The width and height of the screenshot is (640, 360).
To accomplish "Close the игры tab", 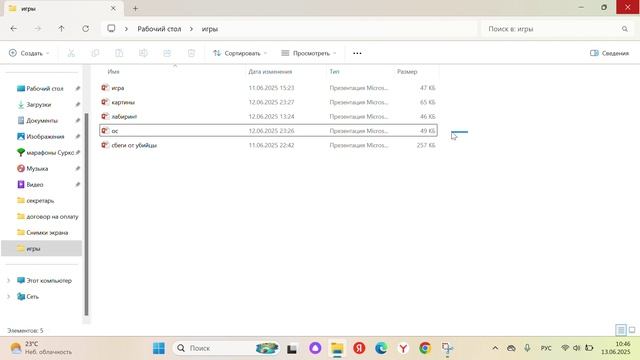I will pyautogui.click(x=113, y=8).
